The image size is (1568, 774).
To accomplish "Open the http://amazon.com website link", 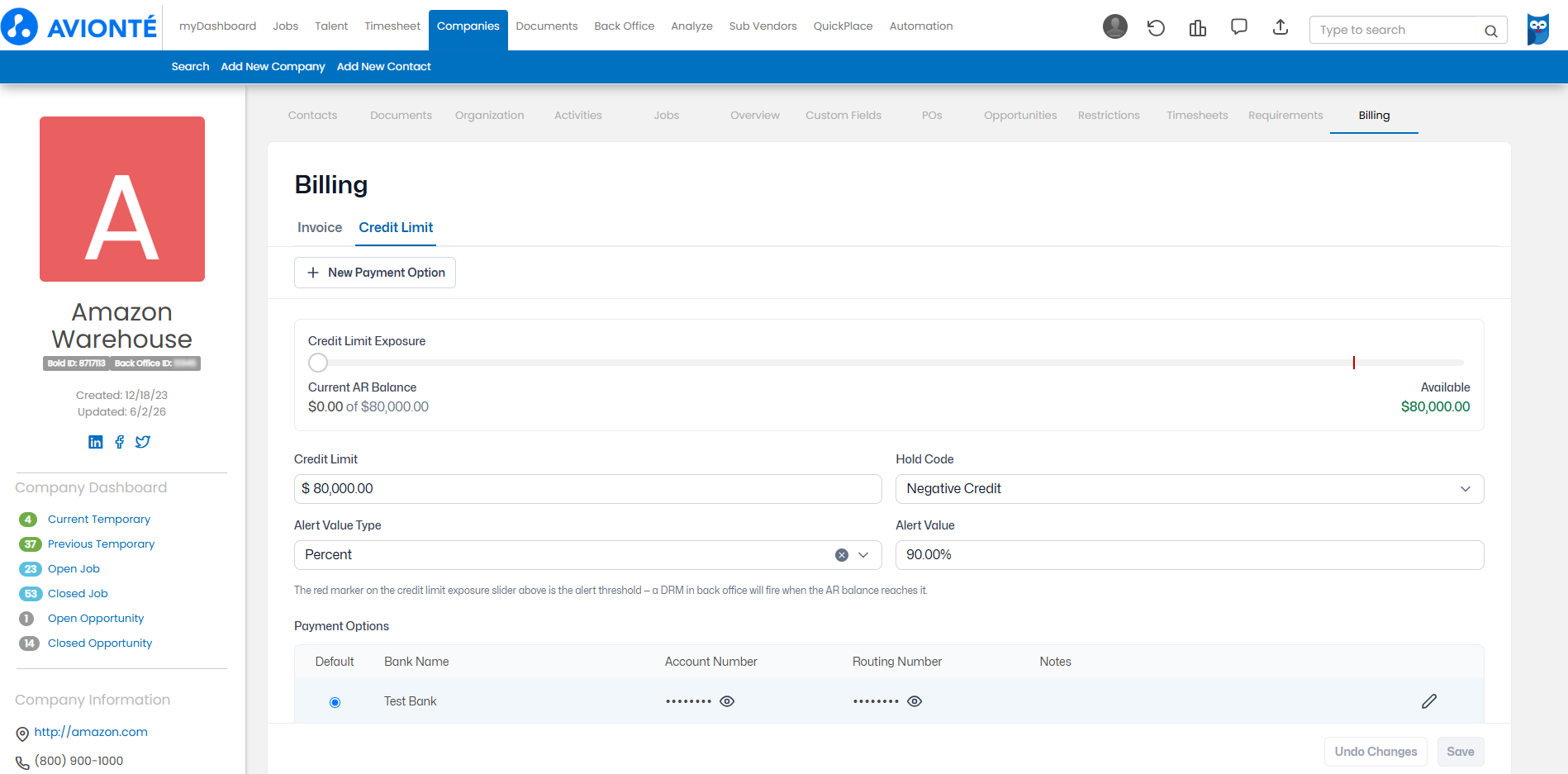I will (91, 732).
